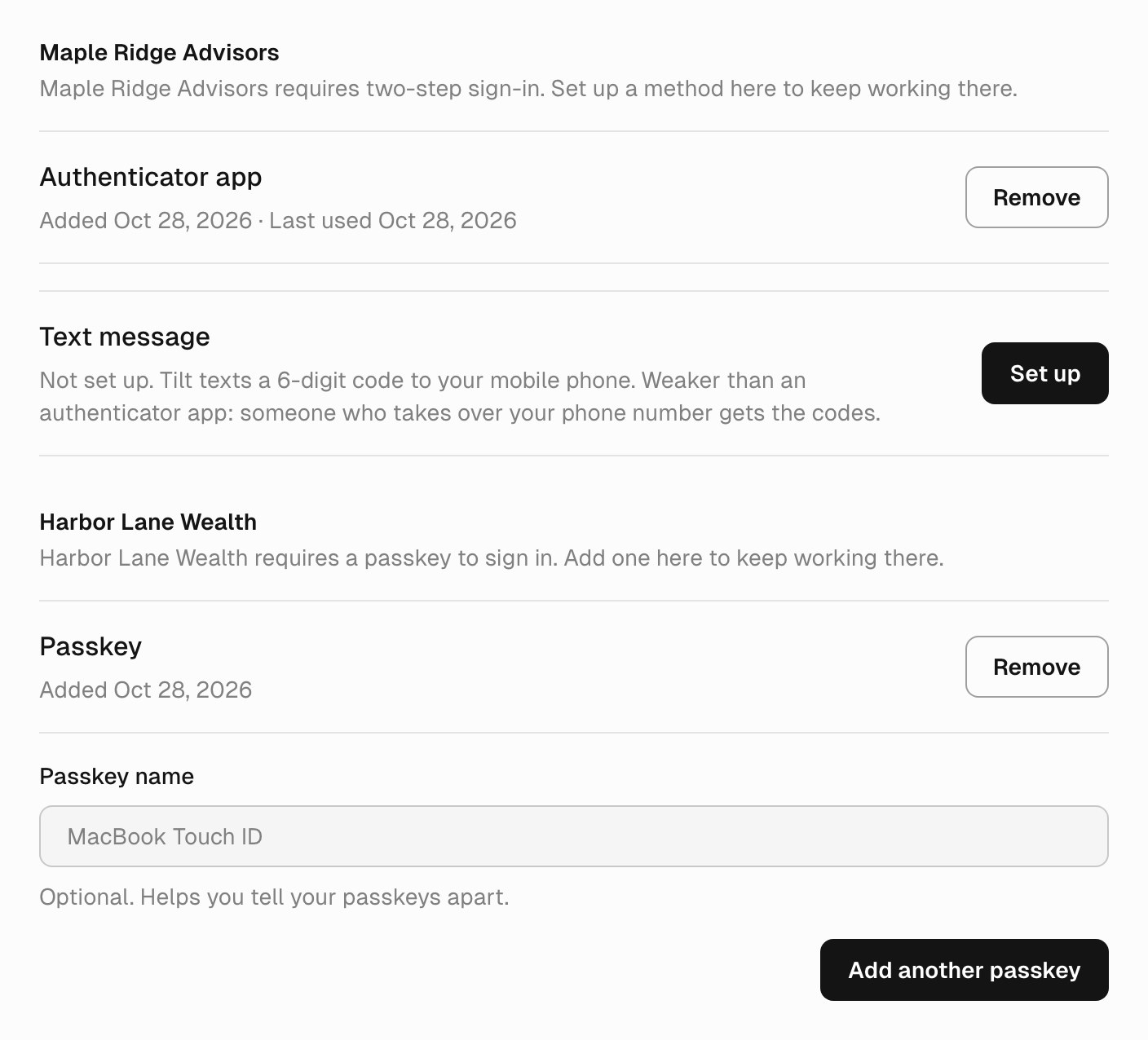
Task: Focus the Passkey name input field
Action: click(573, 836)
